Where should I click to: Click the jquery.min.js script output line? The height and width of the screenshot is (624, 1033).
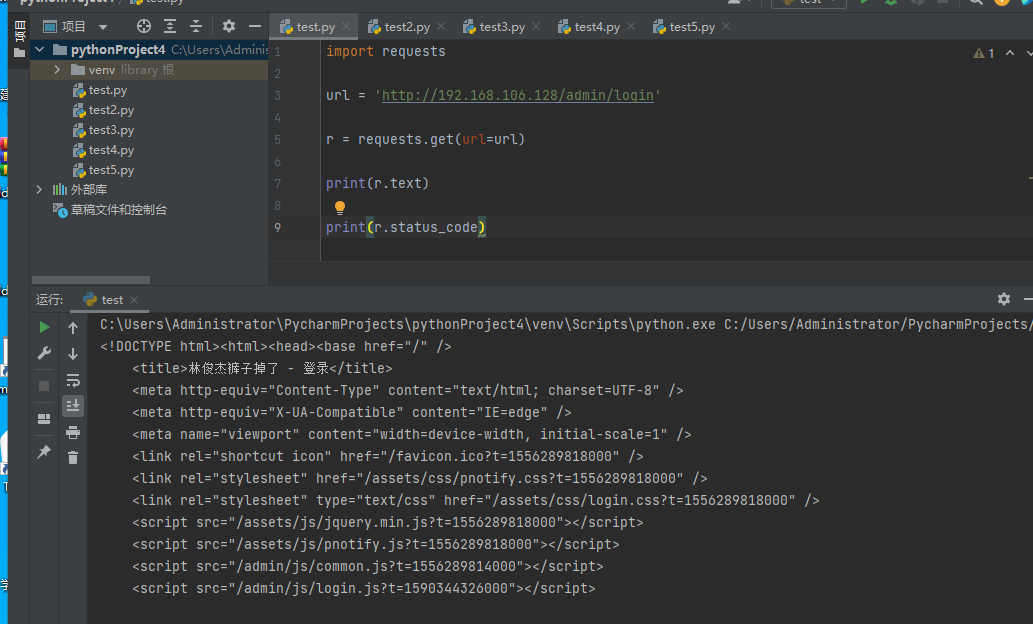pos(387,522)
